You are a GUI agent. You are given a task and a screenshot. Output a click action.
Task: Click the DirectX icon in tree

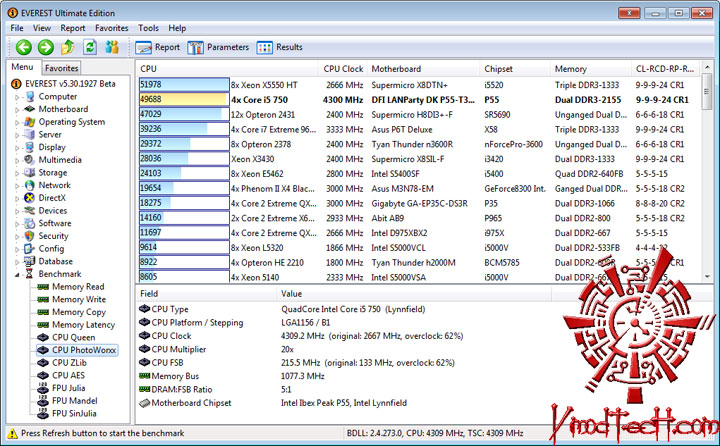(x=29, y=198)
